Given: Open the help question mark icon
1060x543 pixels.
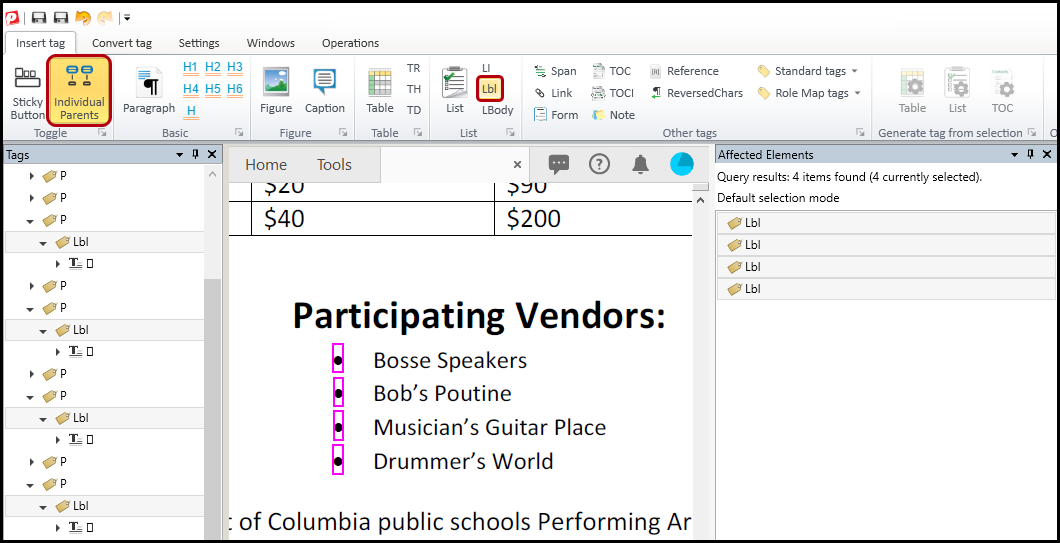Looking at the screenshot, I should 599,164.
